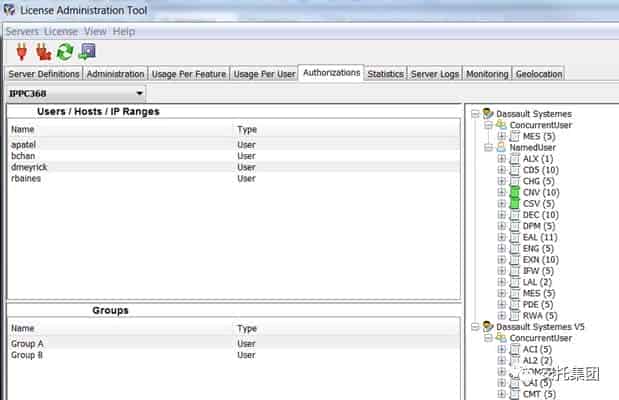Switch to the Statistics tab
The width and height of the screenshot is (619, 400).
tap(385, 74)
